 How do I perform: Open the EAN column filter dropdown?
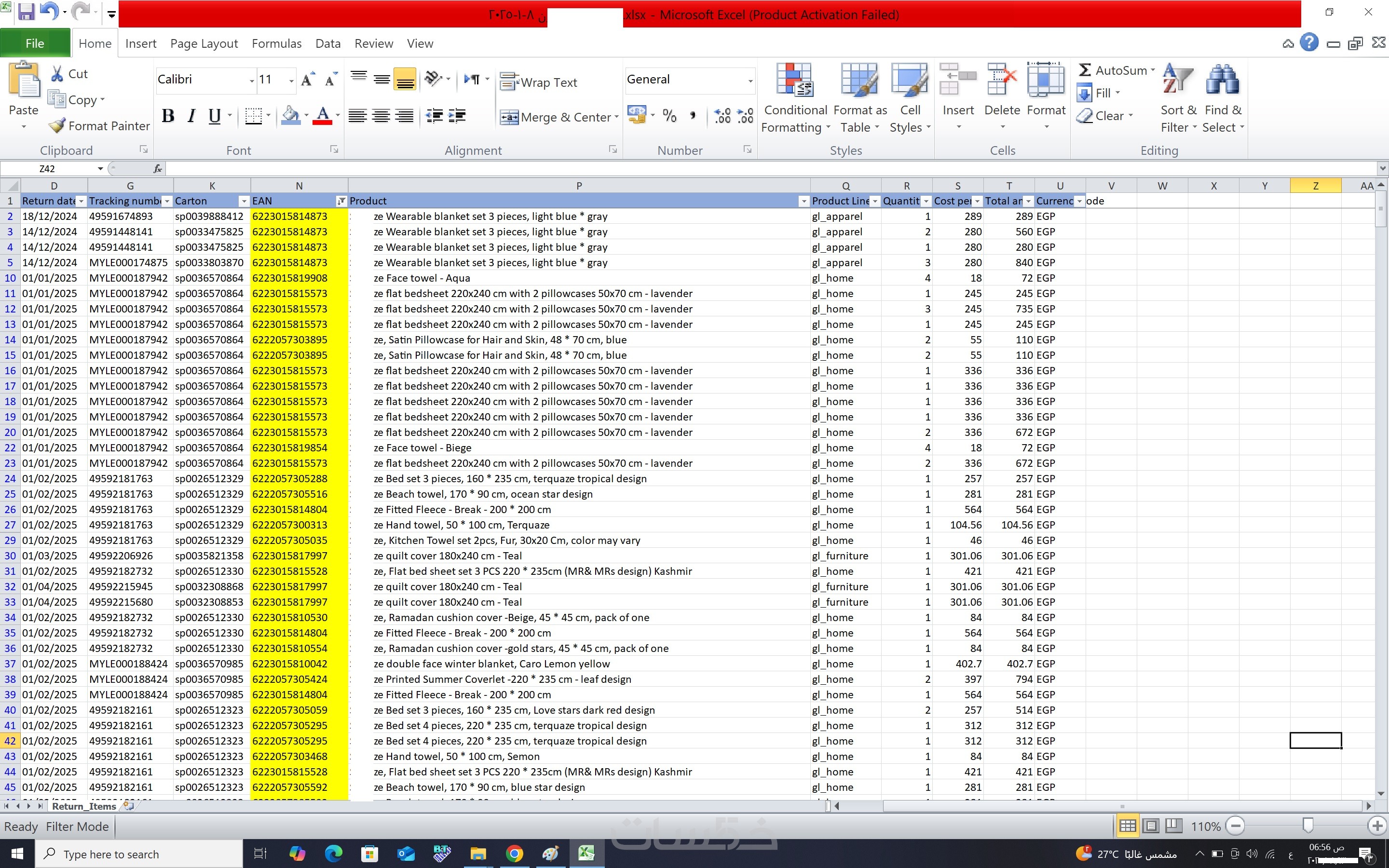point(341,201)
